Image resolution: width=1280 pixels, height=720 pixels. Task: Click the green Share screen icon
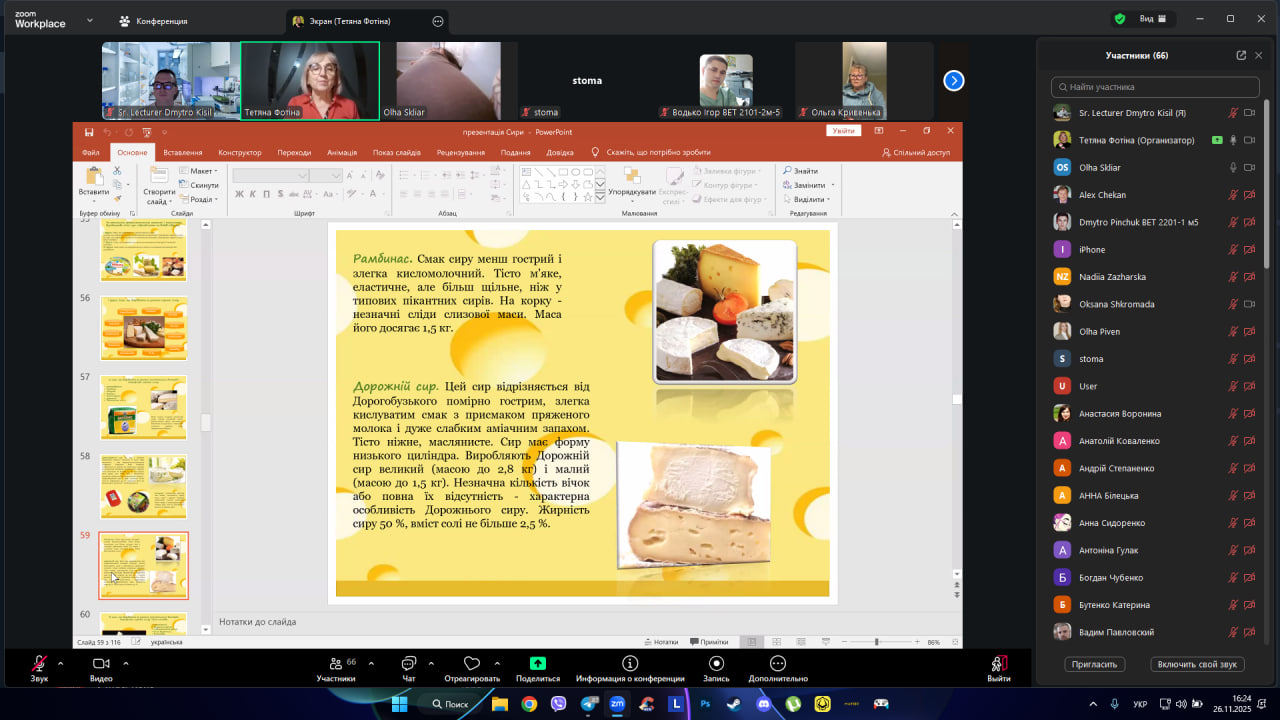point(537,664)
